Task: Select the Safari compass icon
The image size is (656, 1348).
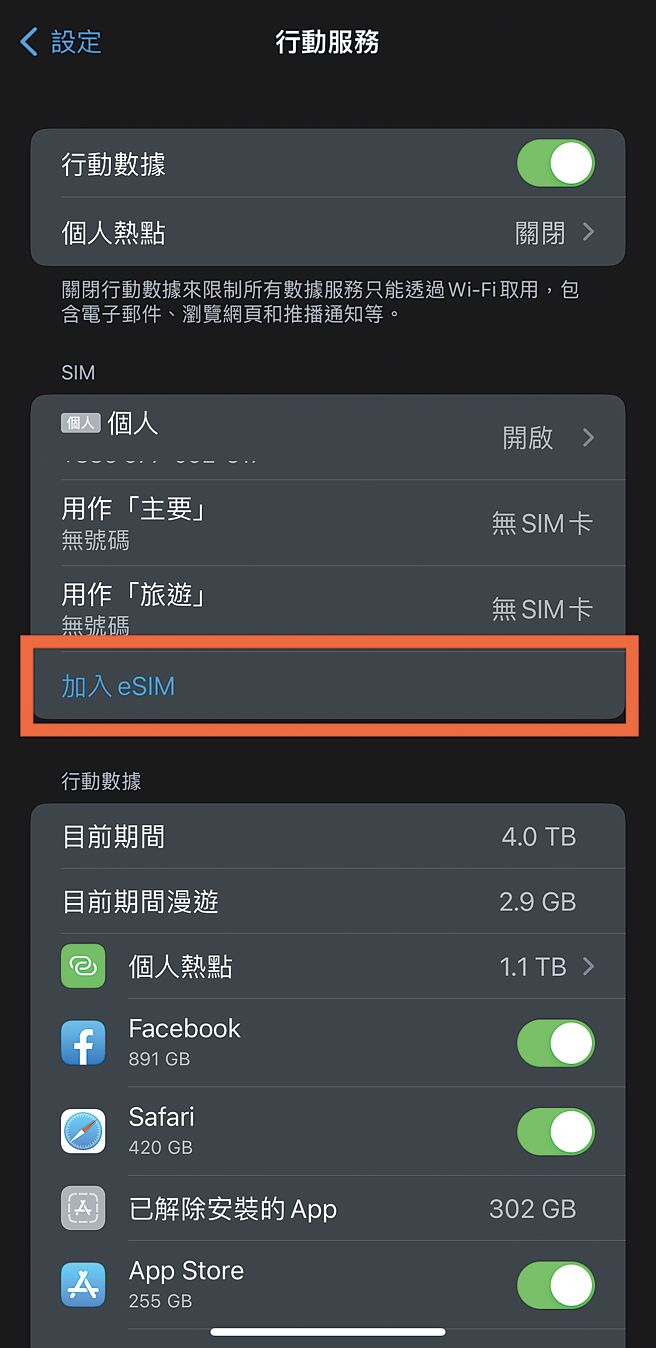Action: [83, 1131]
